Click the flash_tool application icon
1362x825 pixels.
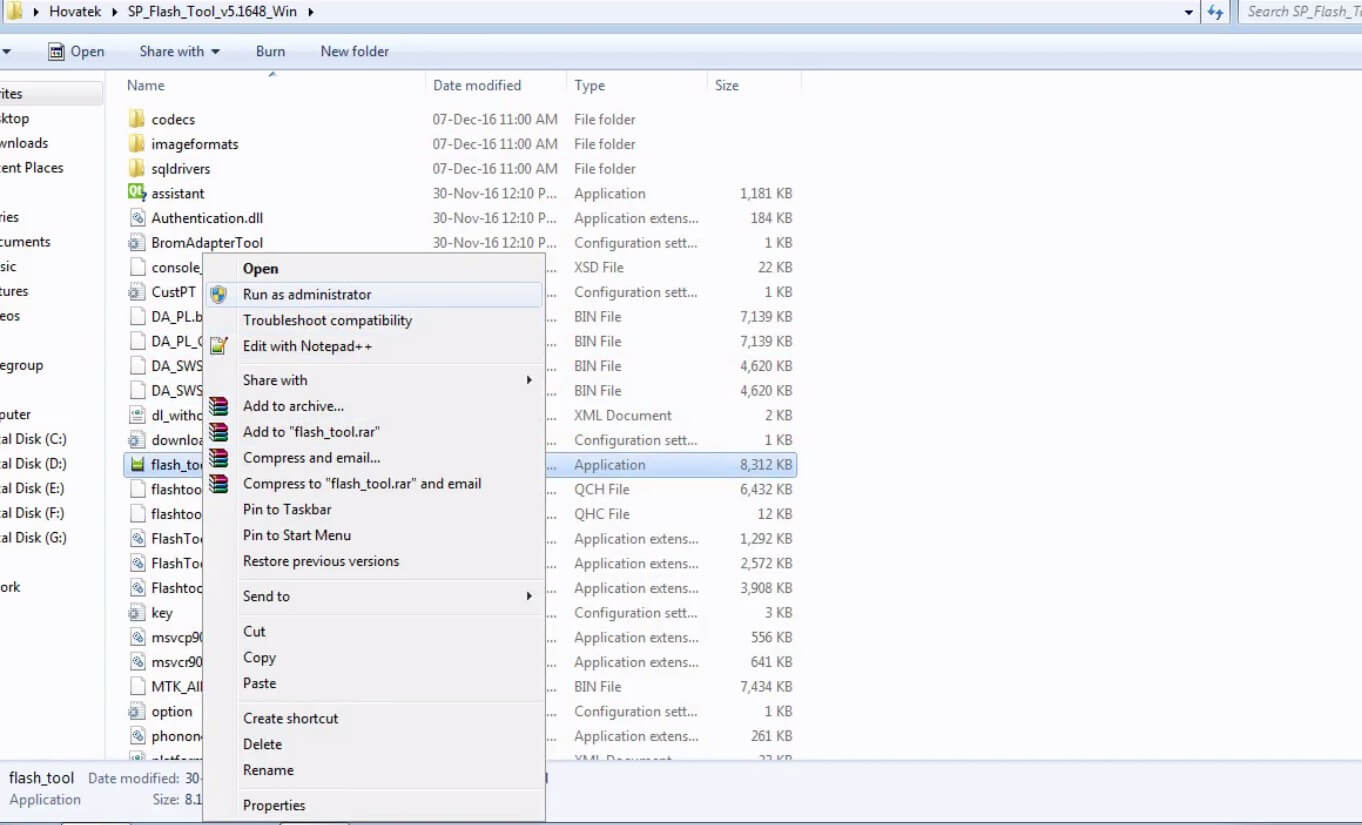[136, 464]
